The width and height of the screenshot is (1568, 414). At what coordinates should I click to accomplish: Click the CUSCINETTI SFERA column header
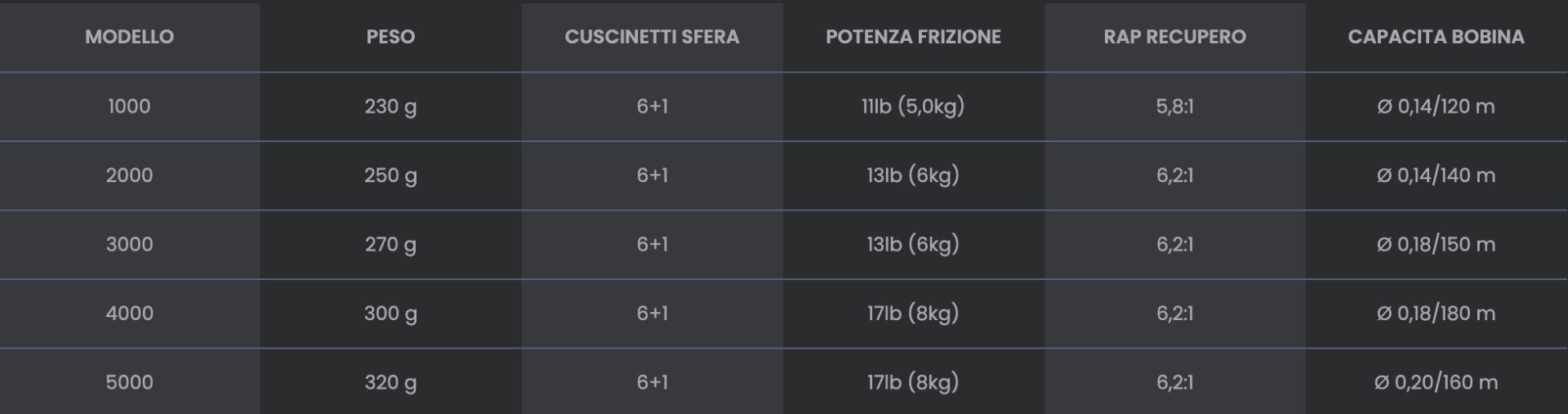(x=652, y=37)
